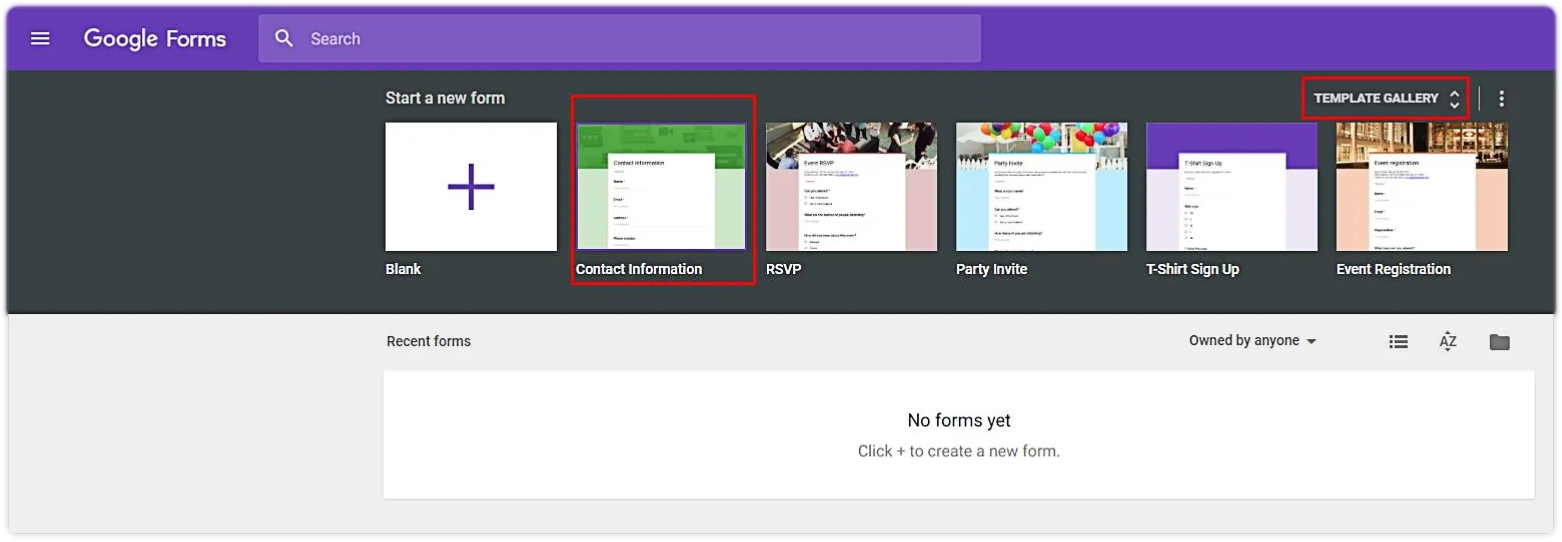Click the 'Click + to create a new form' text
1562x542 pixels.
click(x=959, y=451)
